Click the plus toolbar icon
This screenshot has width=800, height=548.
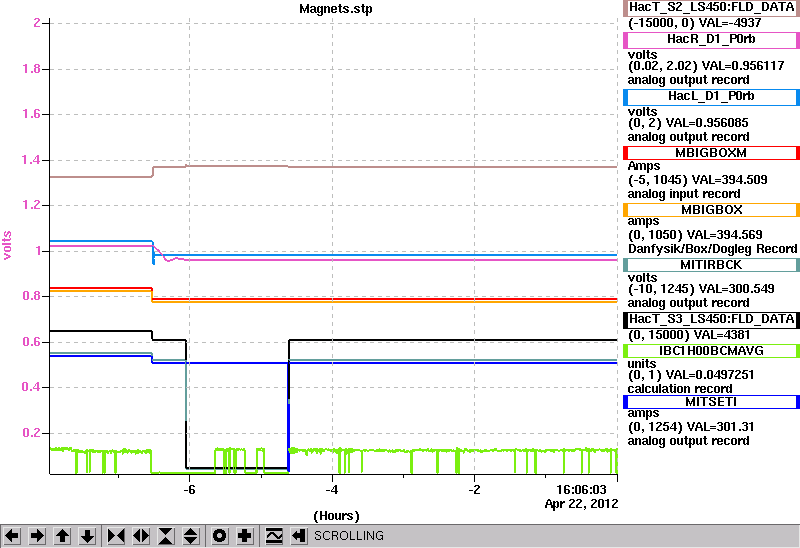[245, 536]
